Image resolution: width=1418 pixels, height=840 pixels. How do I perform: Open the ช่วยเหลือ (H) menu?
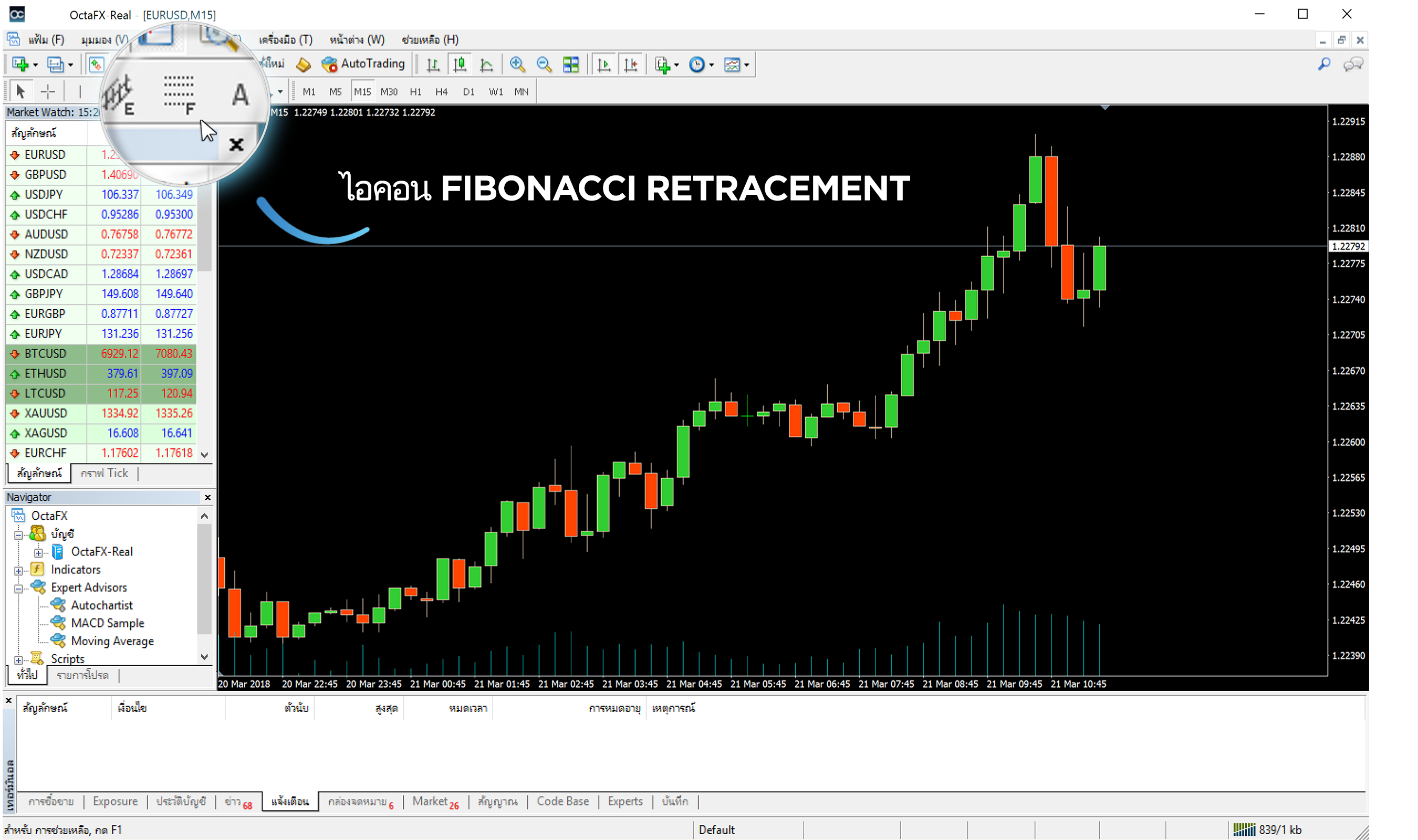430,39
